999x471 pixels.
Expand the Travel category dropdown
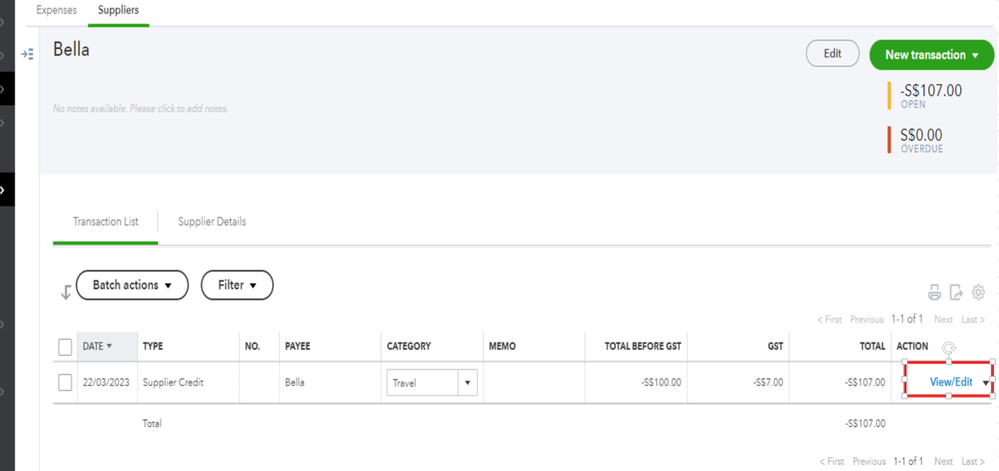tap(468, 382)
